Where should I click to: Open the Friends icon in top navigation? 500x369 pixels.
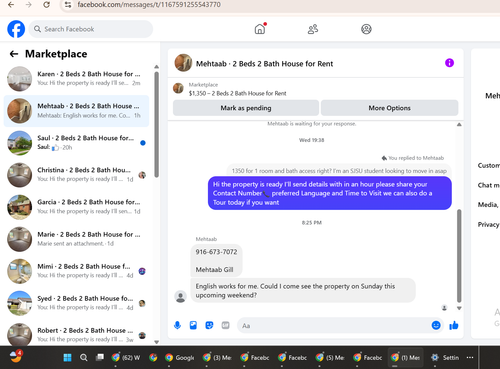click(x=313, y=29)
